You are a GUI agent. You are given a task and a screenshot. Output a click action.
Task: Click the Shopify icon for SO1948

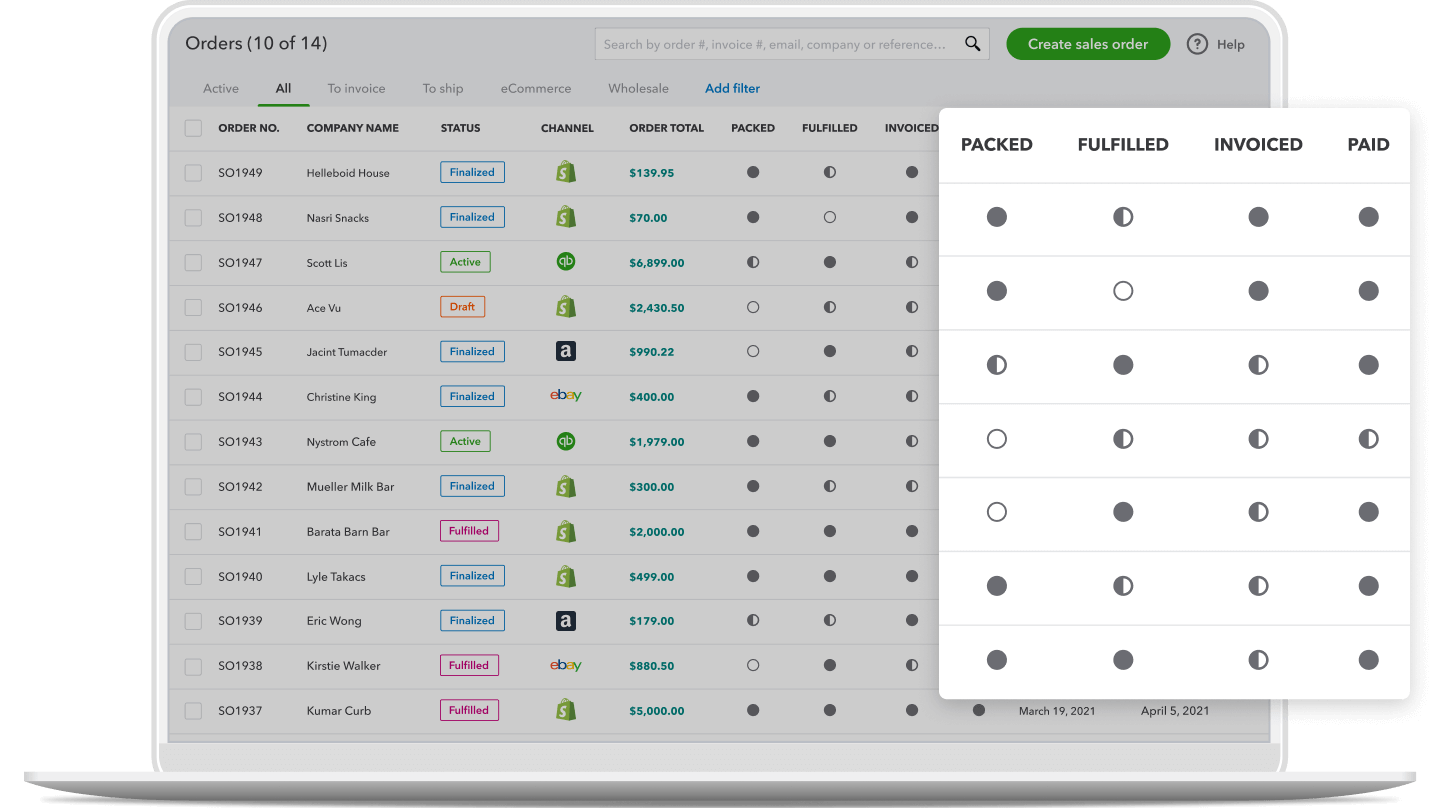click(x=566, y=217)
